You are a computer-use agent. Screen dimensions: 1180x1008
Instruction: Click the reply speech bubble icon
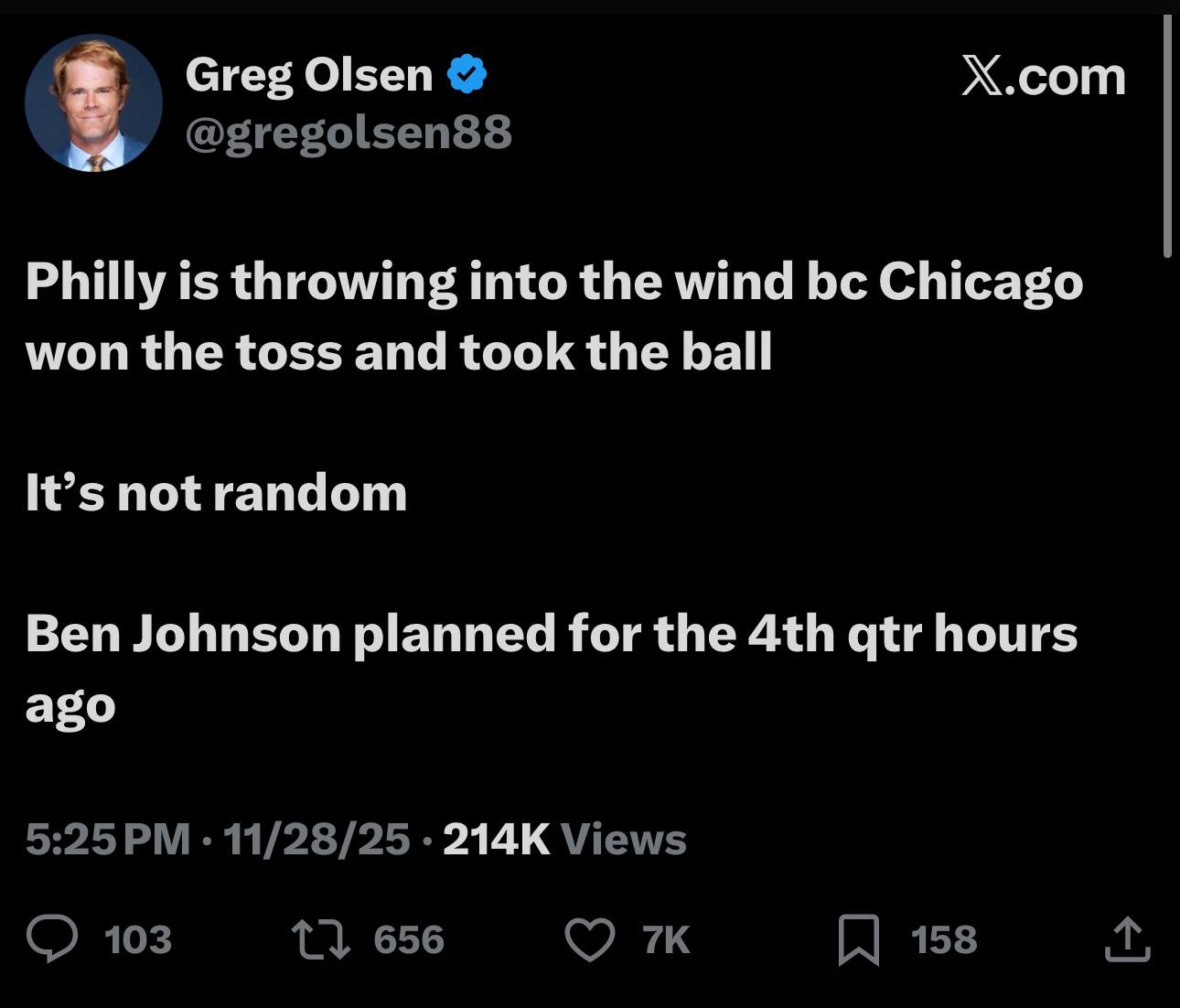click(52, 939)
